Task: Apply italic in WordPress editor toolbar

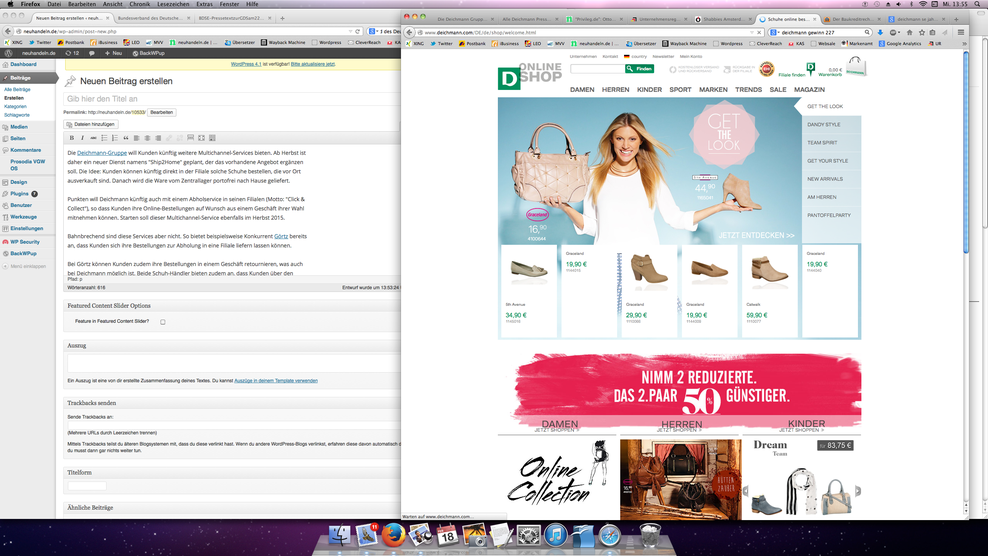Action: point(83,138)
